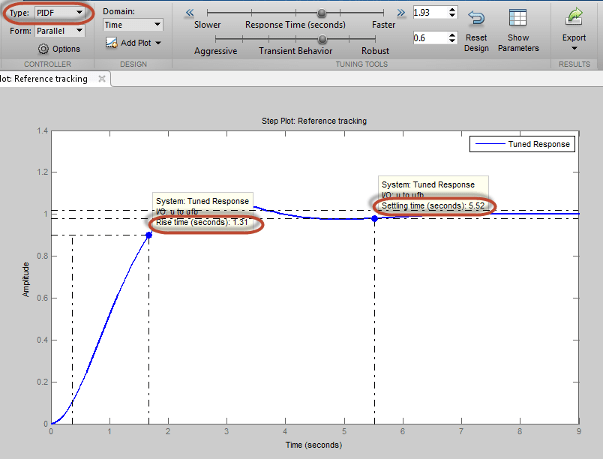The height and width of the screenshot is (459, 603).
Task: Increase the 1.93 response time with up arrow
Action: [453, 9]
